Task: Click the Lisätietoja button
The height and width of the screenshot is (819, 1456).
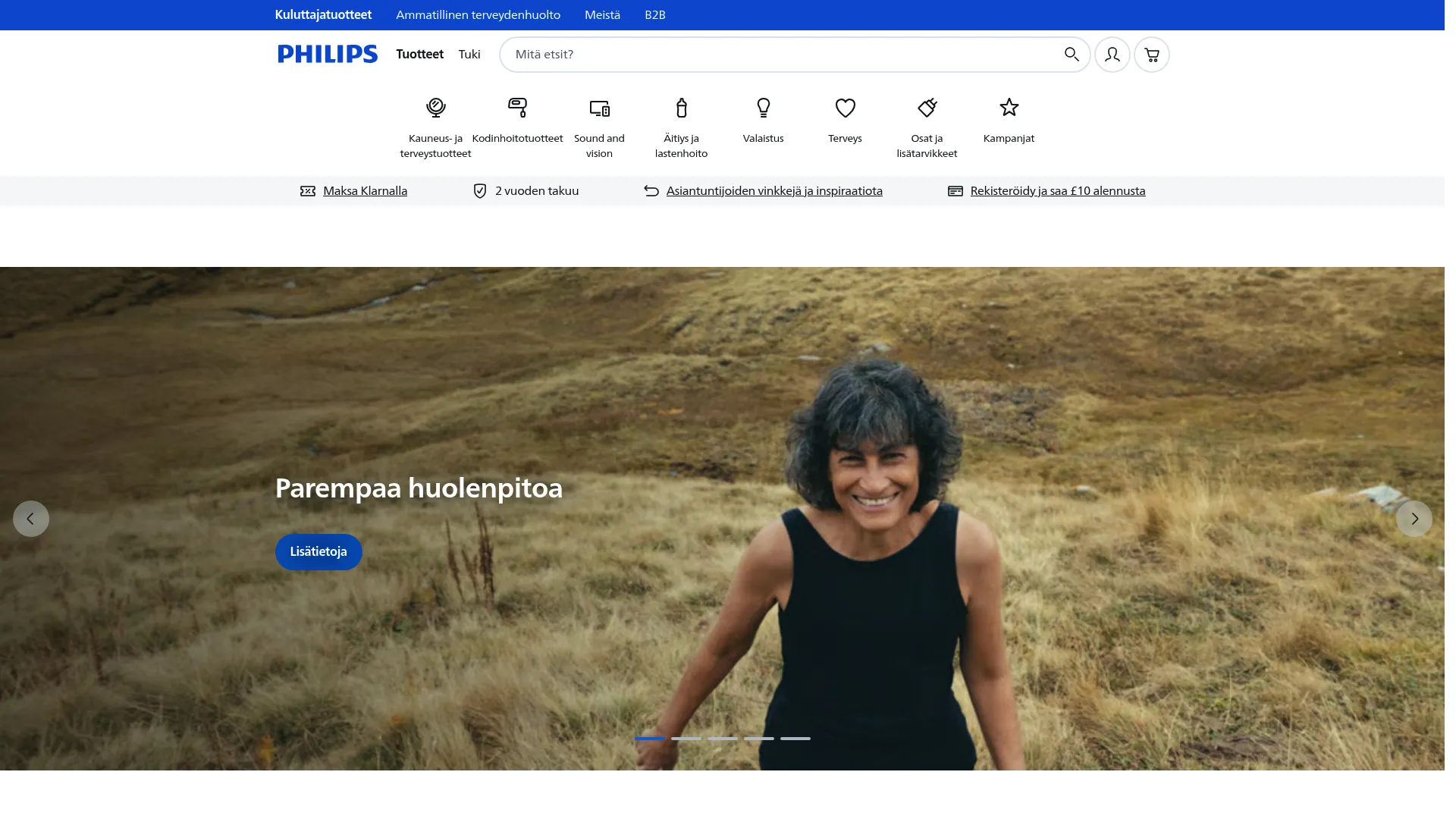Action: [x=318, y=552]
